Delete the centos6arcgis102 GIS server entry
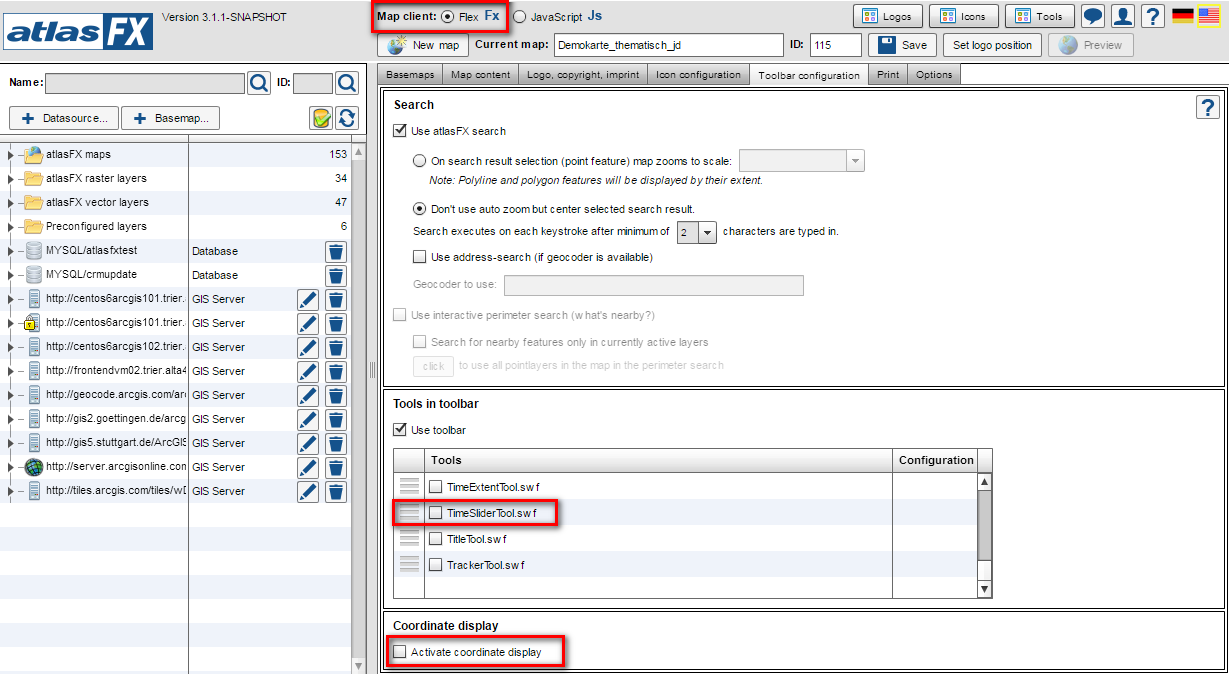 tap(336, 347)
